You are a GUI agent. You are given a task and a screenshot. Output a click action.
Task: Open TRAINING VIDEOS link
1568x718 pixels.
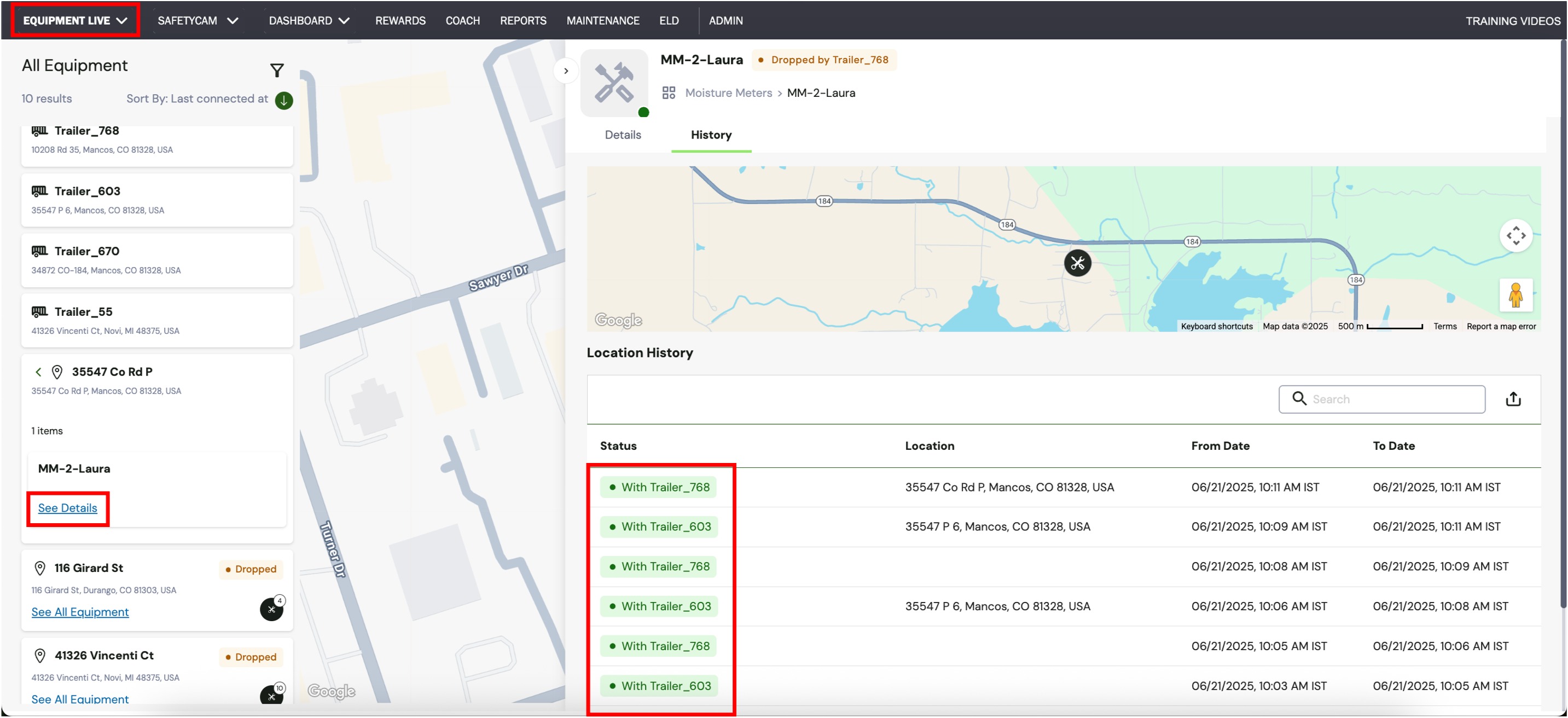point(1513,21)
